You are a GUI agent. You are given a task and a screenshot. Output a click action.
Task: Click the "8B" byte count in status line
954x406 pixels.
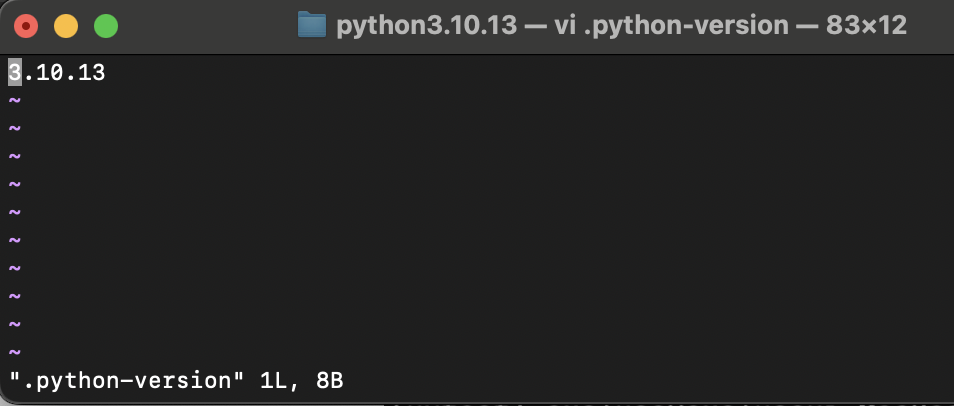coord(330,380)
